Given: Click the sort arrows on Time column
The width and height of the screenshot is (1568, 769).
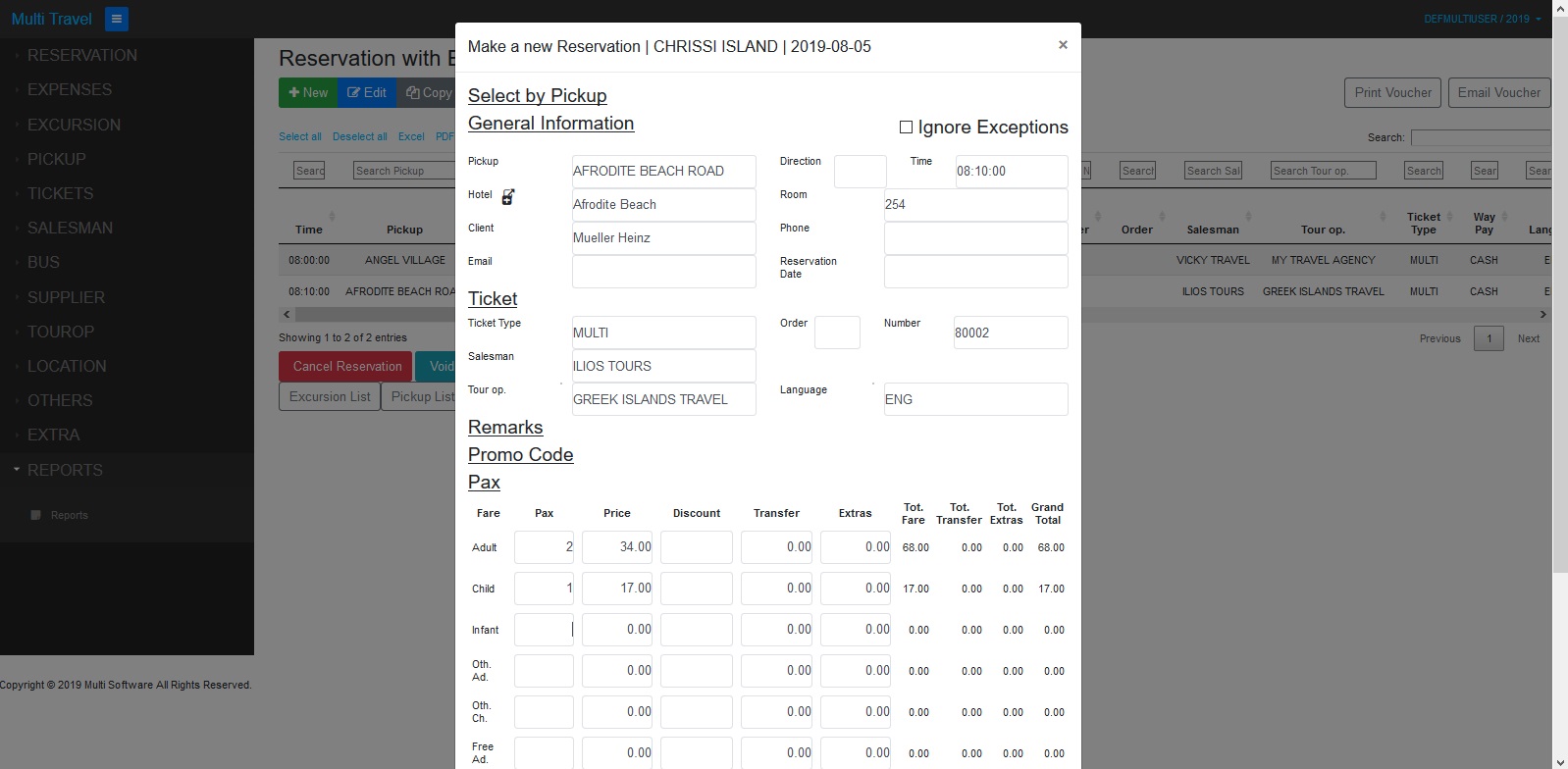Looking at the screenshot, I should coord(332,217).
